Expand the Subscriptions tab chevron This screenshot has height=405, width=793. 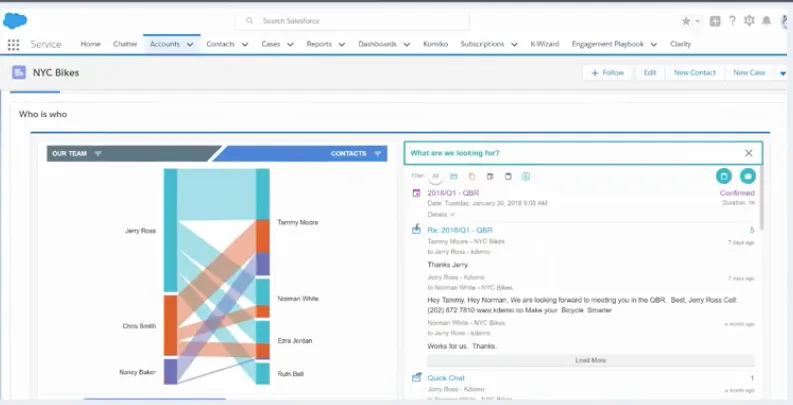pos(514,44)
